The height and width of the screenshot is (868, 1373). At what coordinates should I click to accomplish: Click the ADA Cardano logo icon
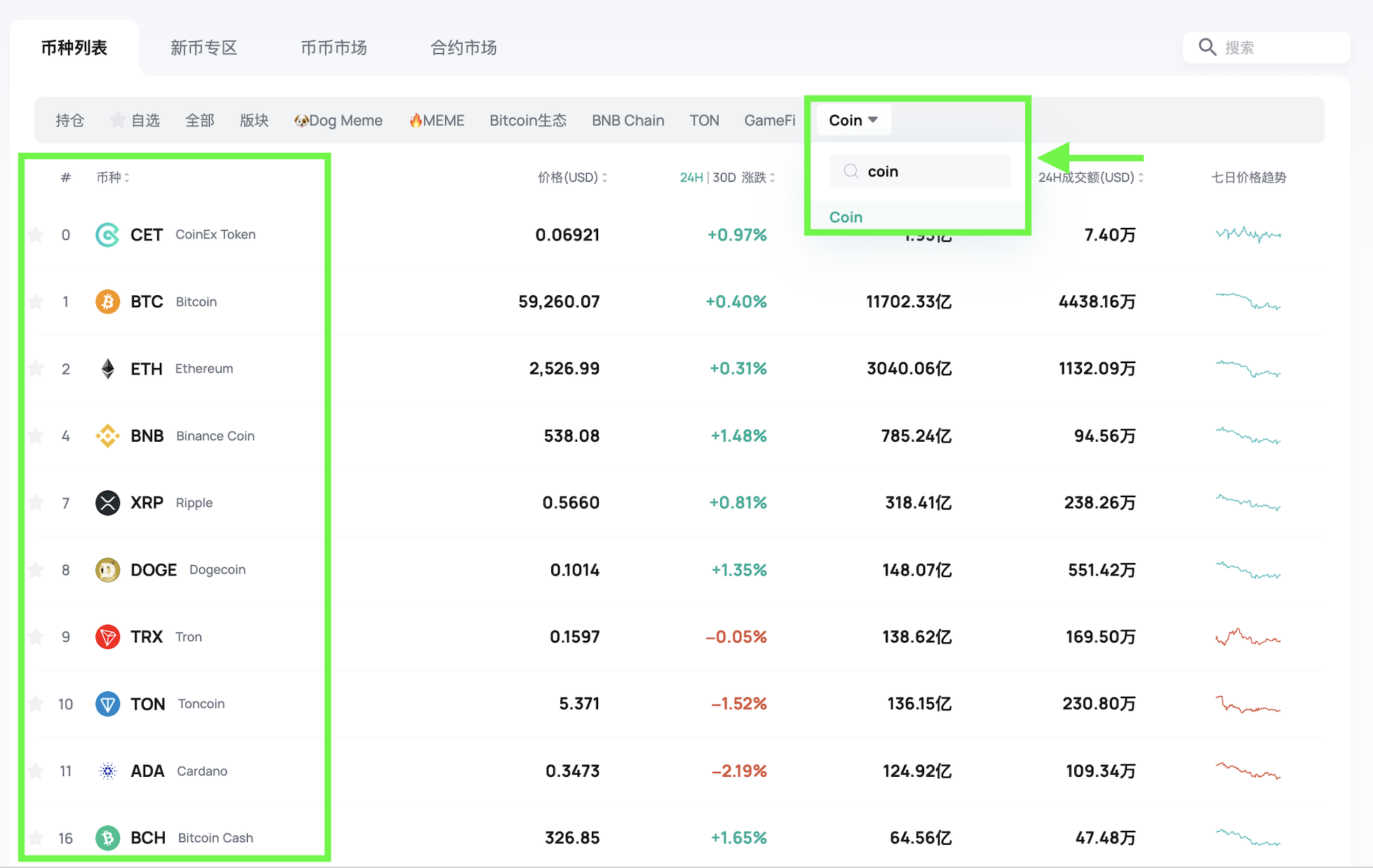tap(107, 771)
